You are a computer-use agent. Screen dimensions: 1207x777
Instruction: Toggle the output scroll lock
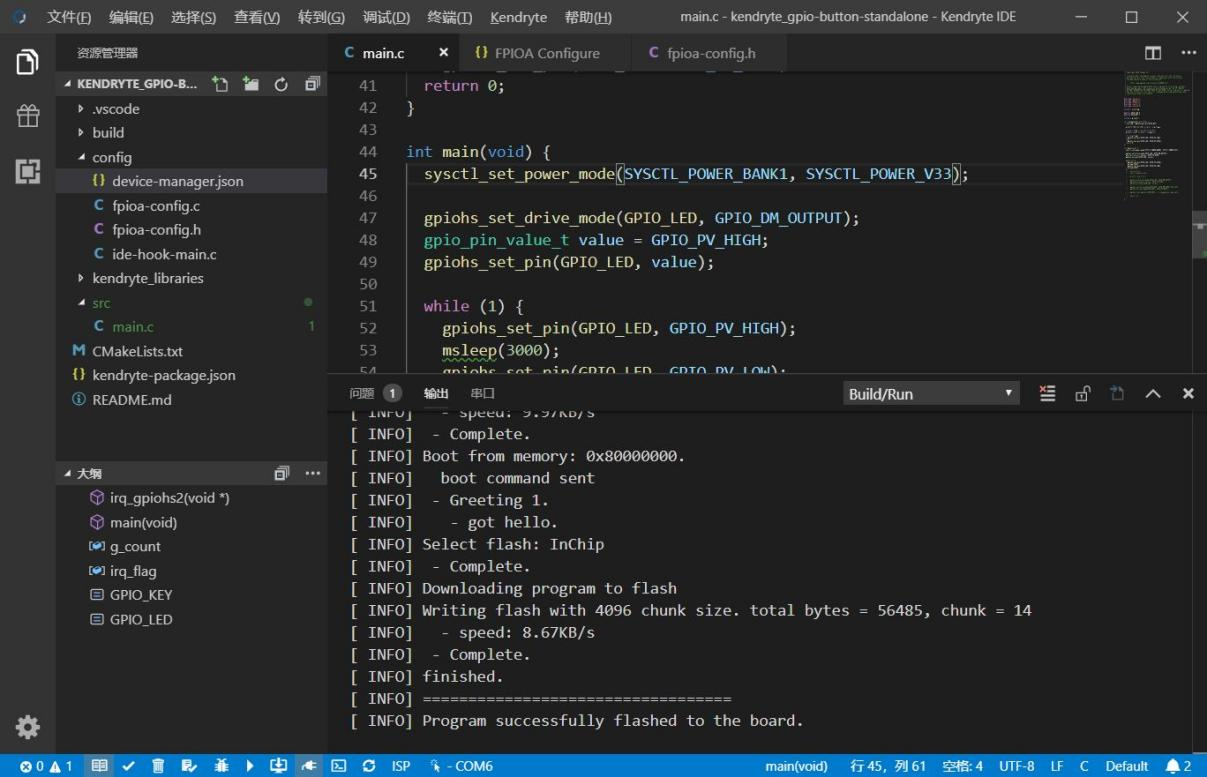coord(1082,394)
